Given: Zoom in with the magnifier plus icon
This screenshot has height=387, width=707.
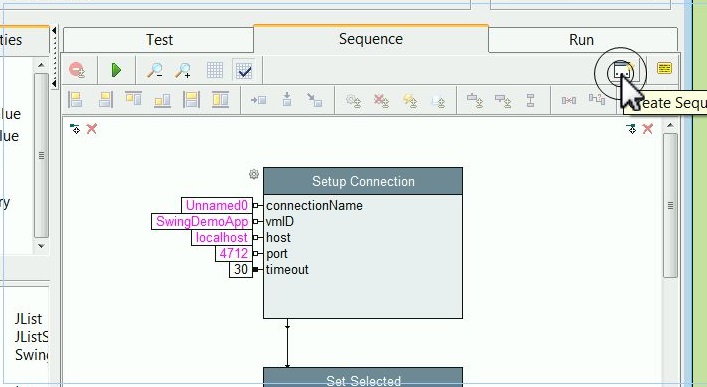Looking at the screenshot, I should pyautogui.click(x=184, y=70).
